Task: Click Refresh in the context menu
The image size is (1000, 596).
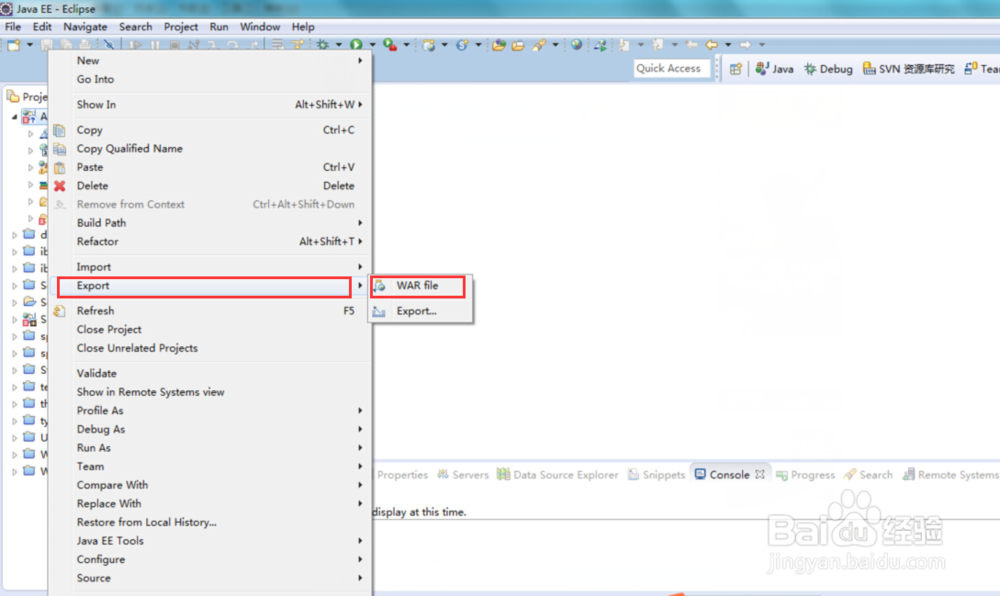Action: [210, 310]
